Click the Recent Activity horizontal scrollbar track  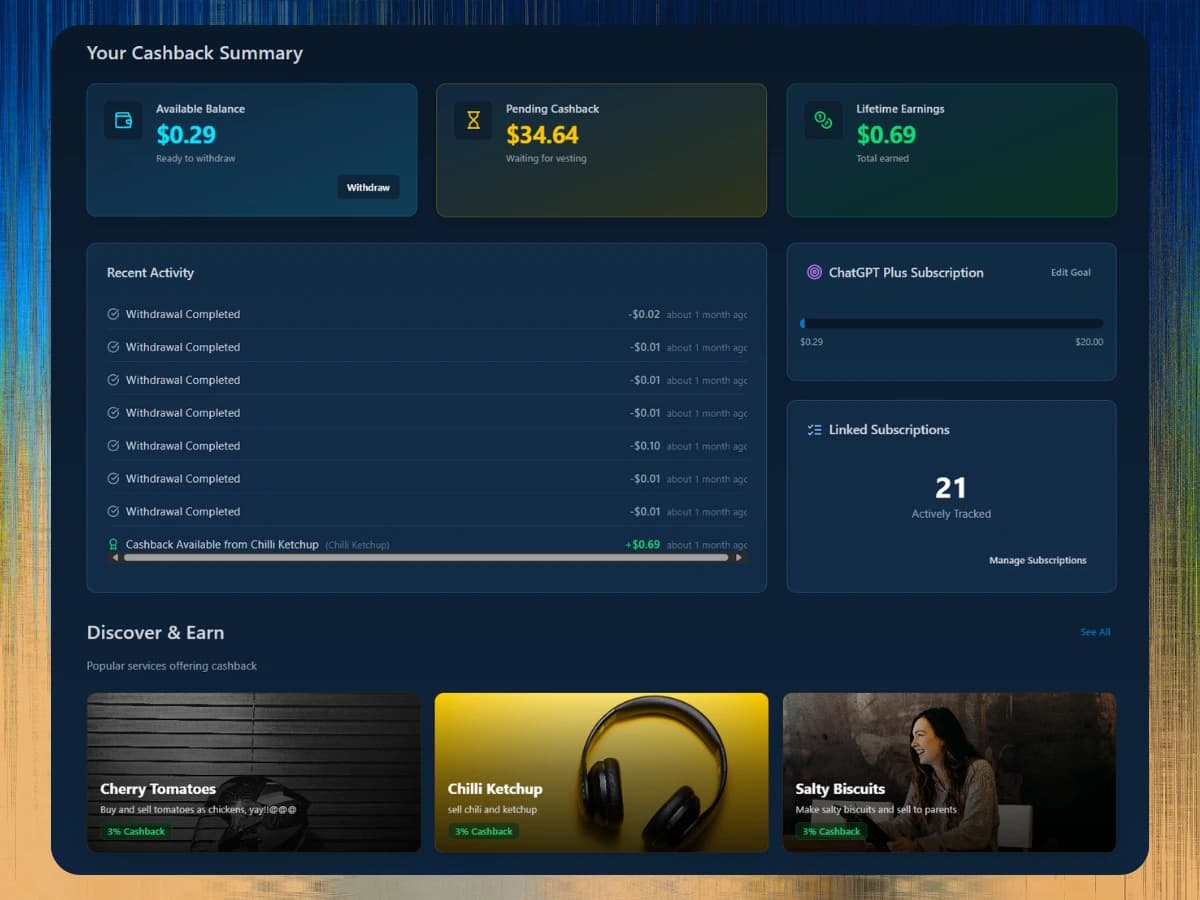[425, 557]
